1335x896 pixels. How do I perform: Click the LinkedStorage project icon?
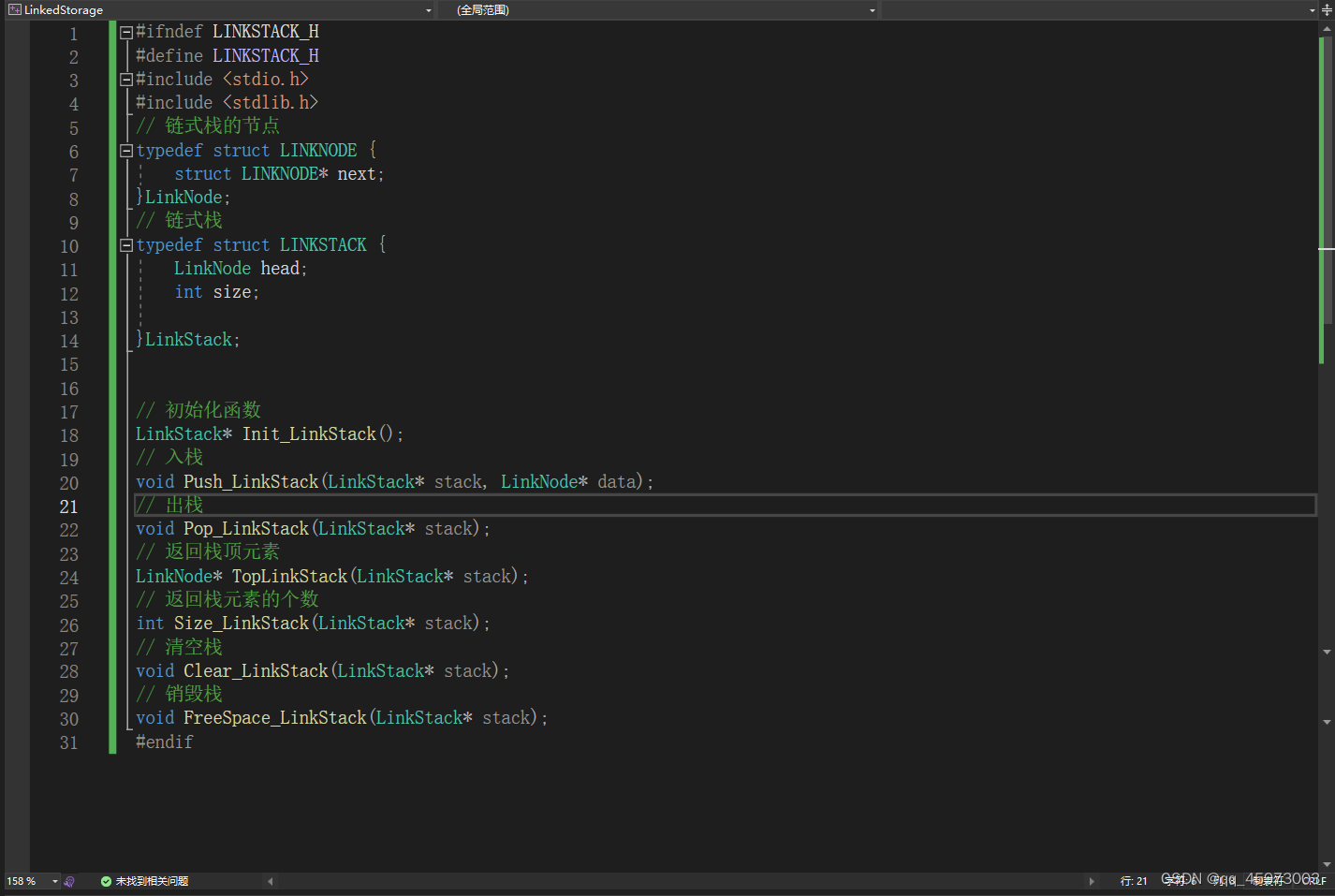click(15, 9)
